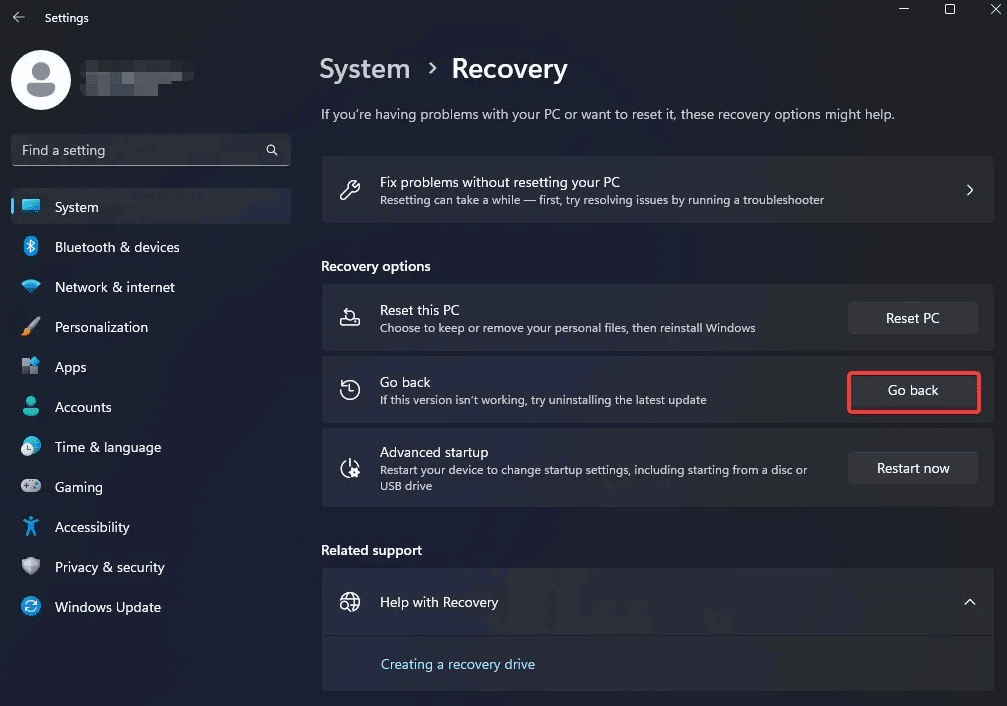Click the Help with Recovery label
This screenshot has height=706, width=1007.
tap(439, 602)
